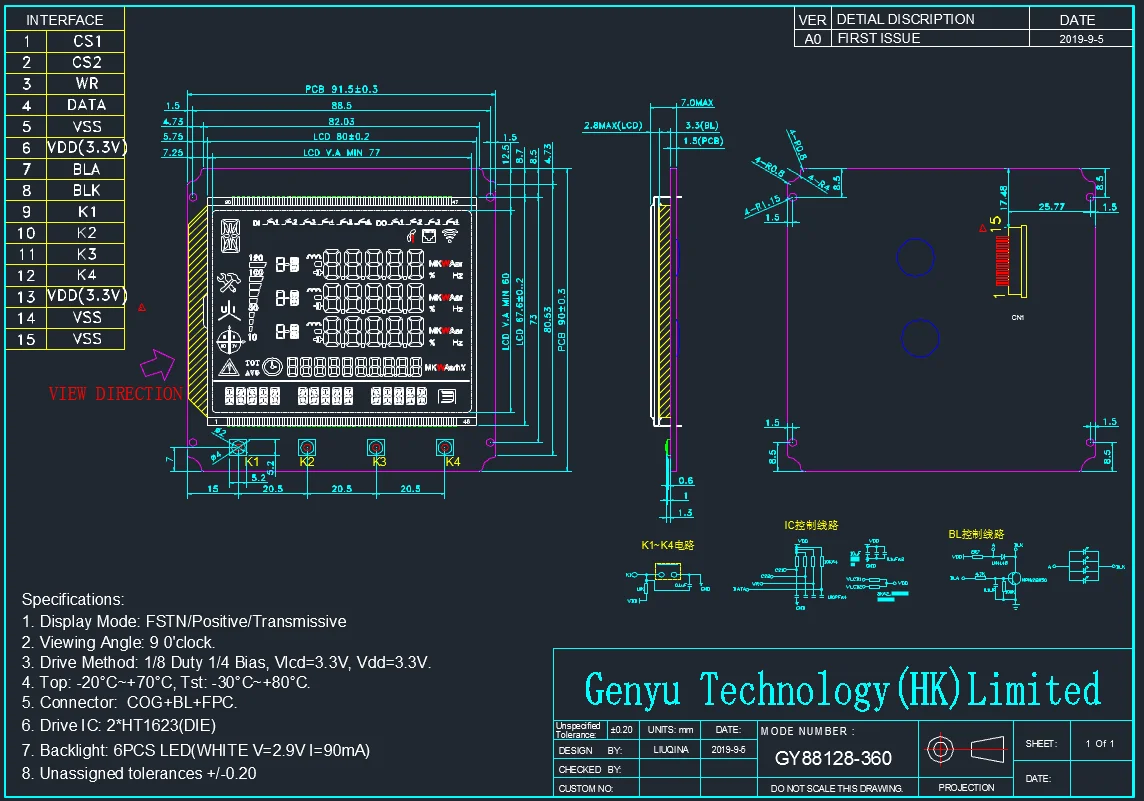This screenshot has width=1144, height=801.
Task: Select the three-phase Y symbol on the LCD
Action: point(229,311)
